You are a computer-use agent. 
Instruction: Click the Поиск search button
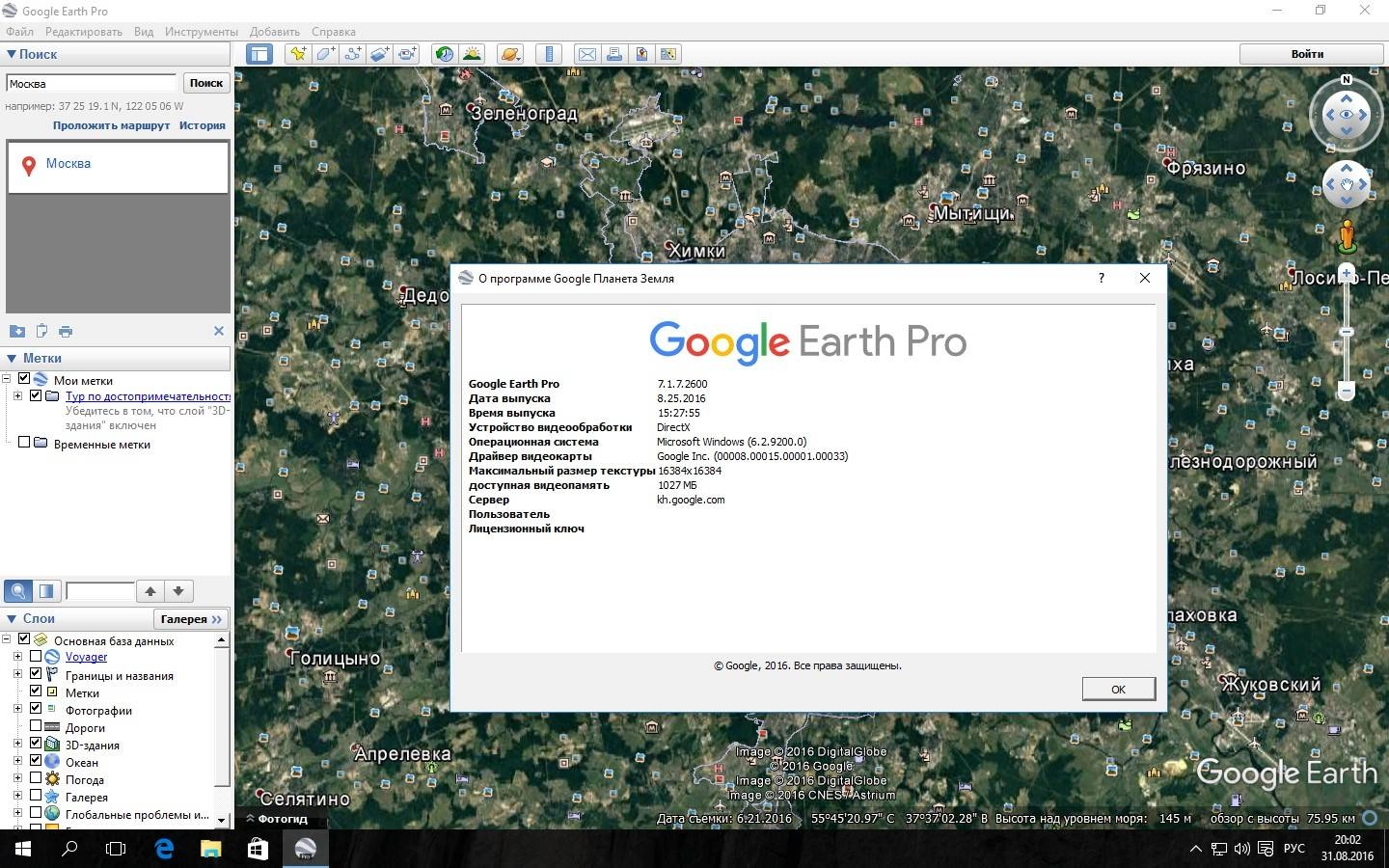[x=206, y=83]
